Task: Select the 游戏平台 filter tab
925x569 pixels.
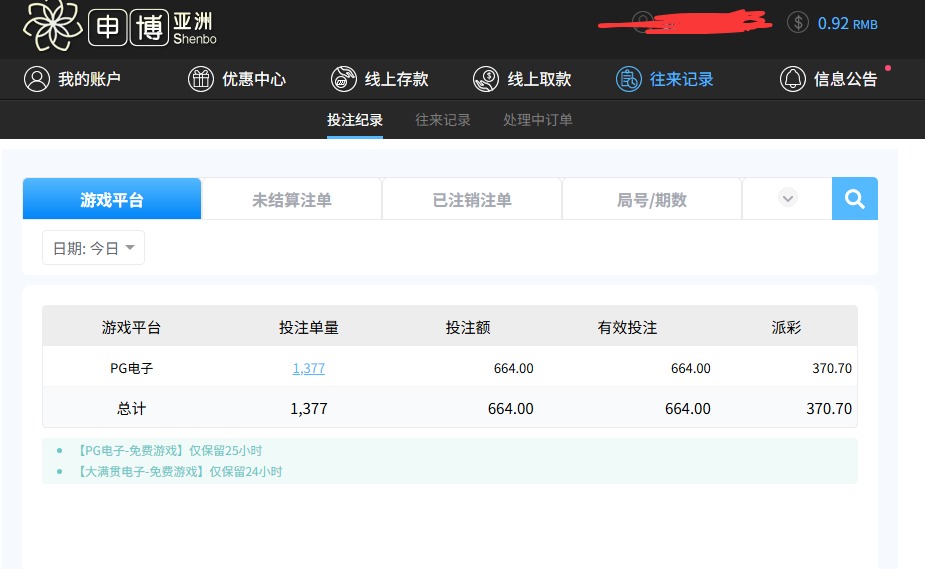Action: point(112,200)
